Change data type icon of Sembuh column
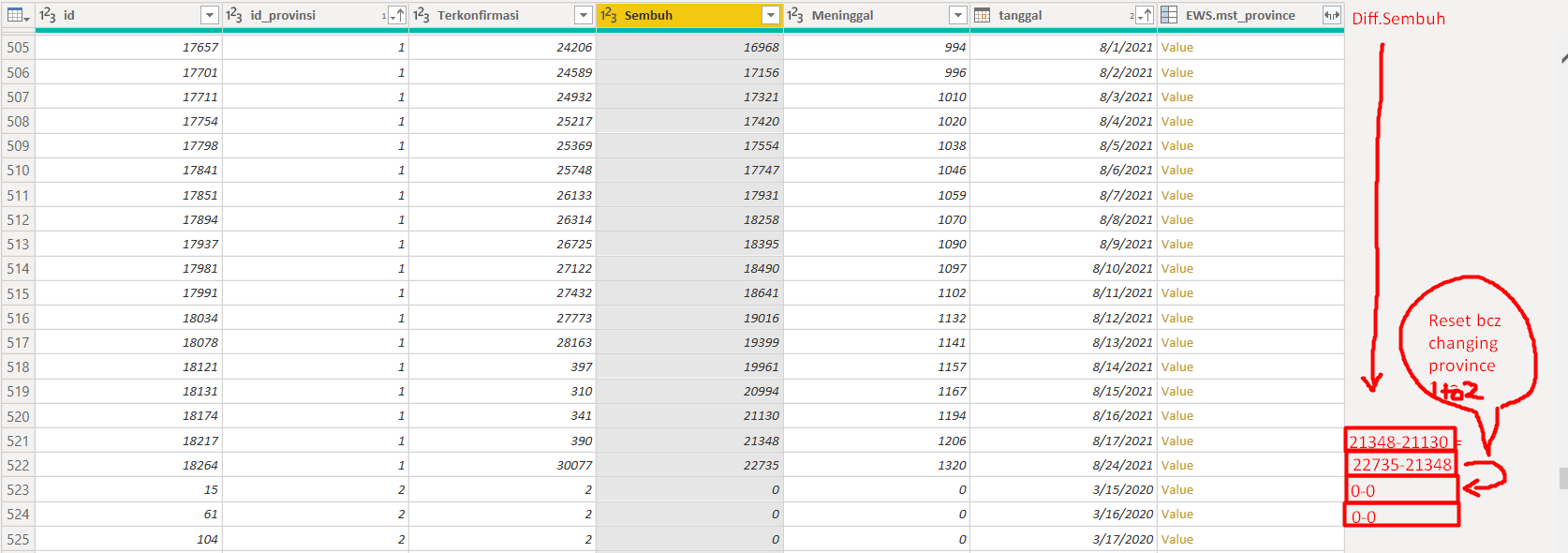 (x=609, y=15)
